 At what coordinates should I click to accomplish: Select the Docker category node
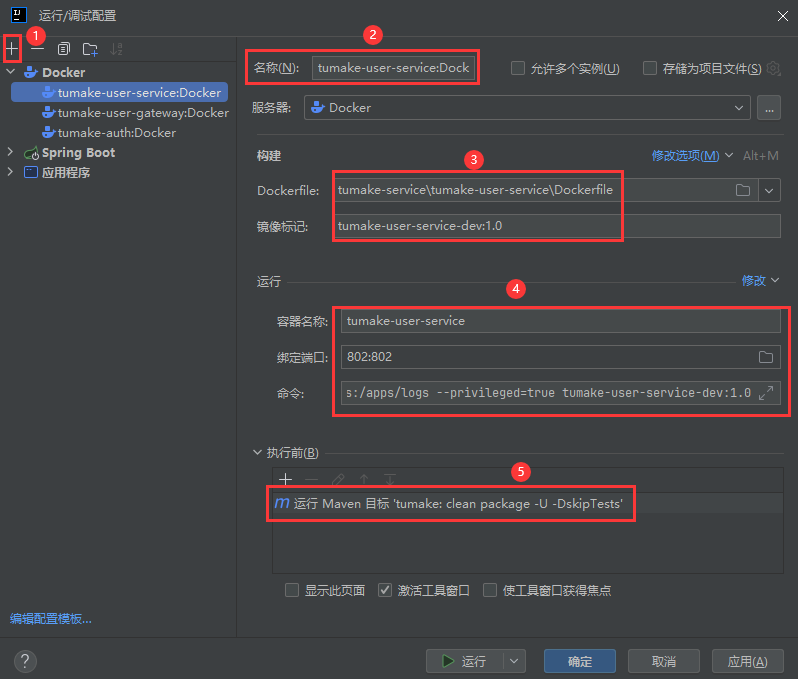pos(54,72)
